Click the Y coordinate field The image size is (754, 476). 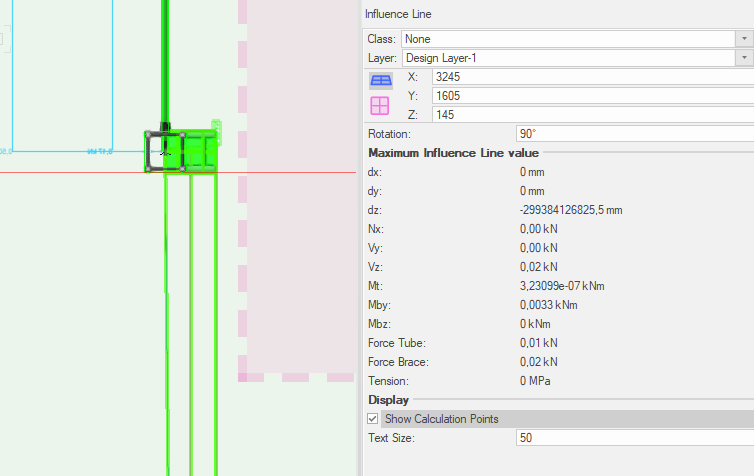point(592,96)
